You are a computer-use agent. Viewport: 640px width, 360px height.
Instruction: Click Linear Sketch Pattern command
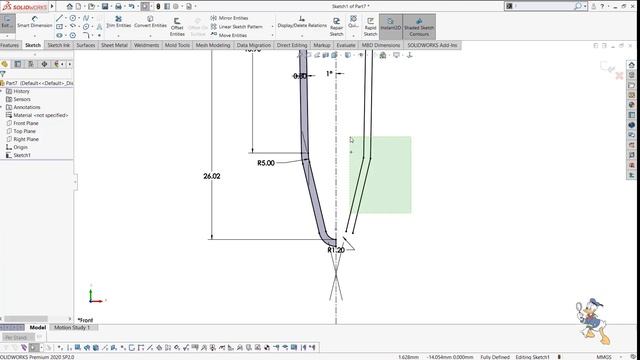click(237, 27)
